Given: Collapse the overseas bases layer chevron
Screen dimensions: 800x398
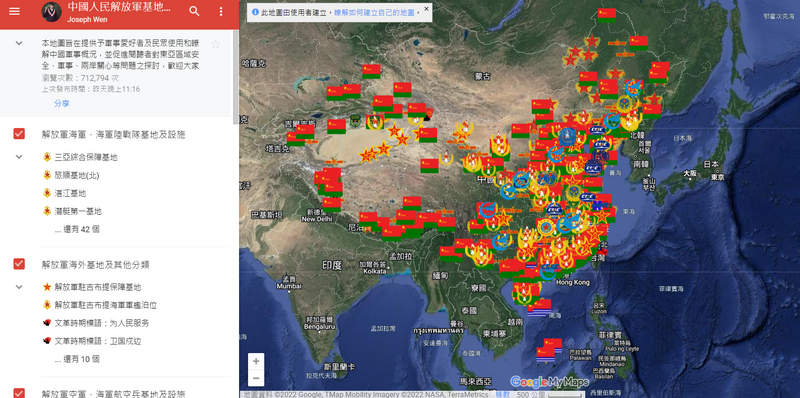Looking at the screenshot, I should tap(19, 287).
